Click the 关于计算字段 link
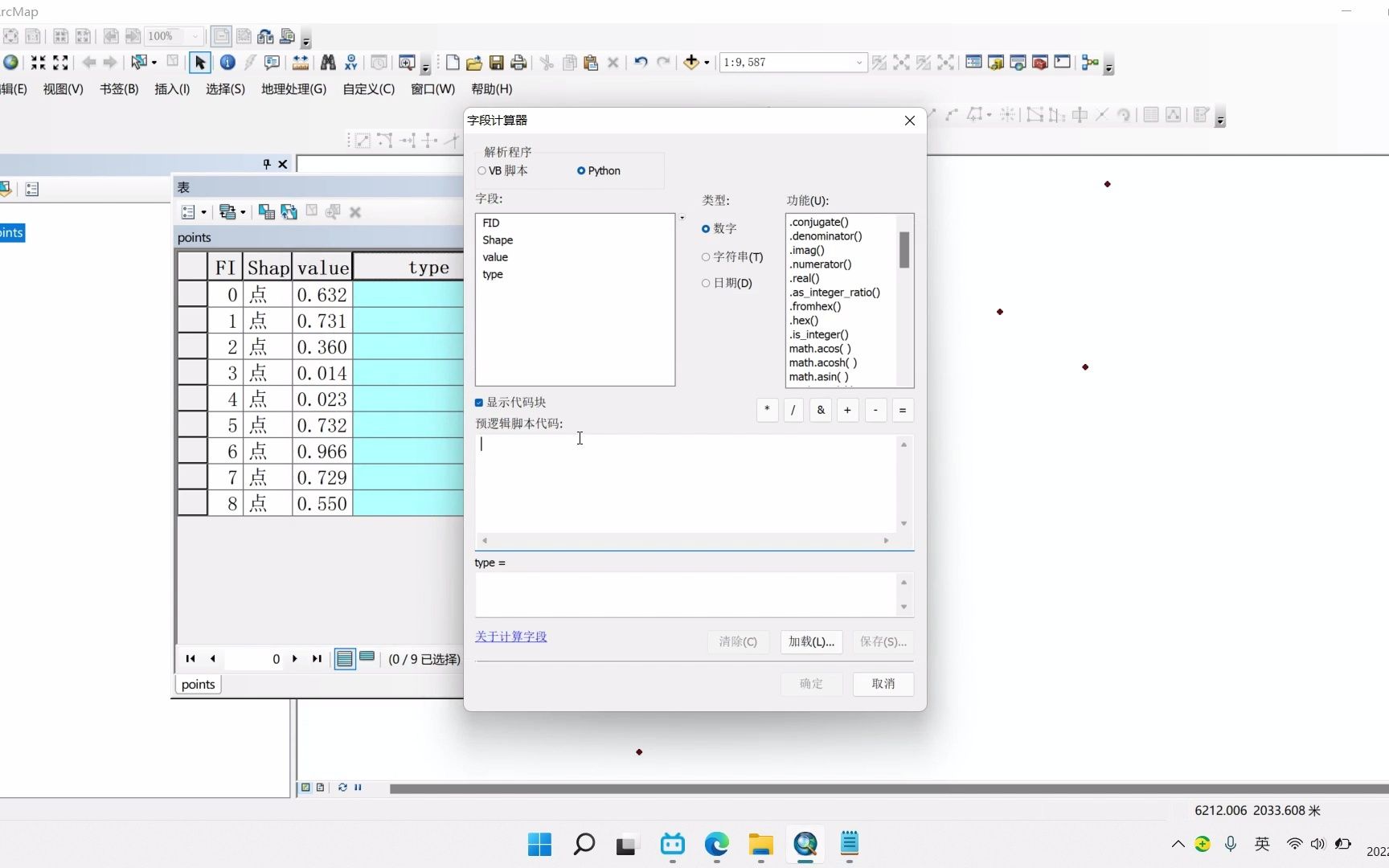This screenshot has width=1389, height=868. click(x=511, y=636)
